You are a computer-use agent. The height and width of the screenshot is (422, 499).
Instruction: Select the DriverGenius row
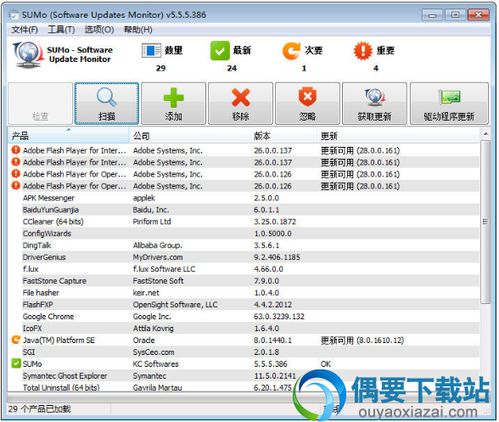click(244, 257)
